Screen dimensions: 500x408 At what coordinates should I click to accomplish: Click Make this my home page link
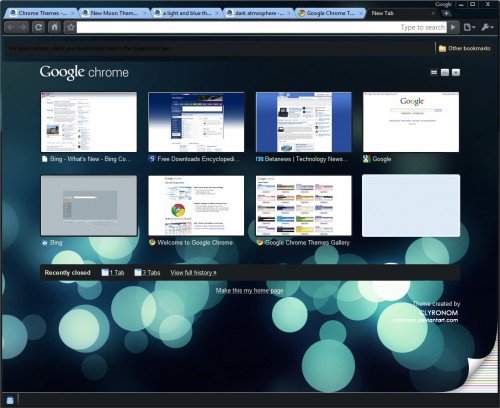249,291
